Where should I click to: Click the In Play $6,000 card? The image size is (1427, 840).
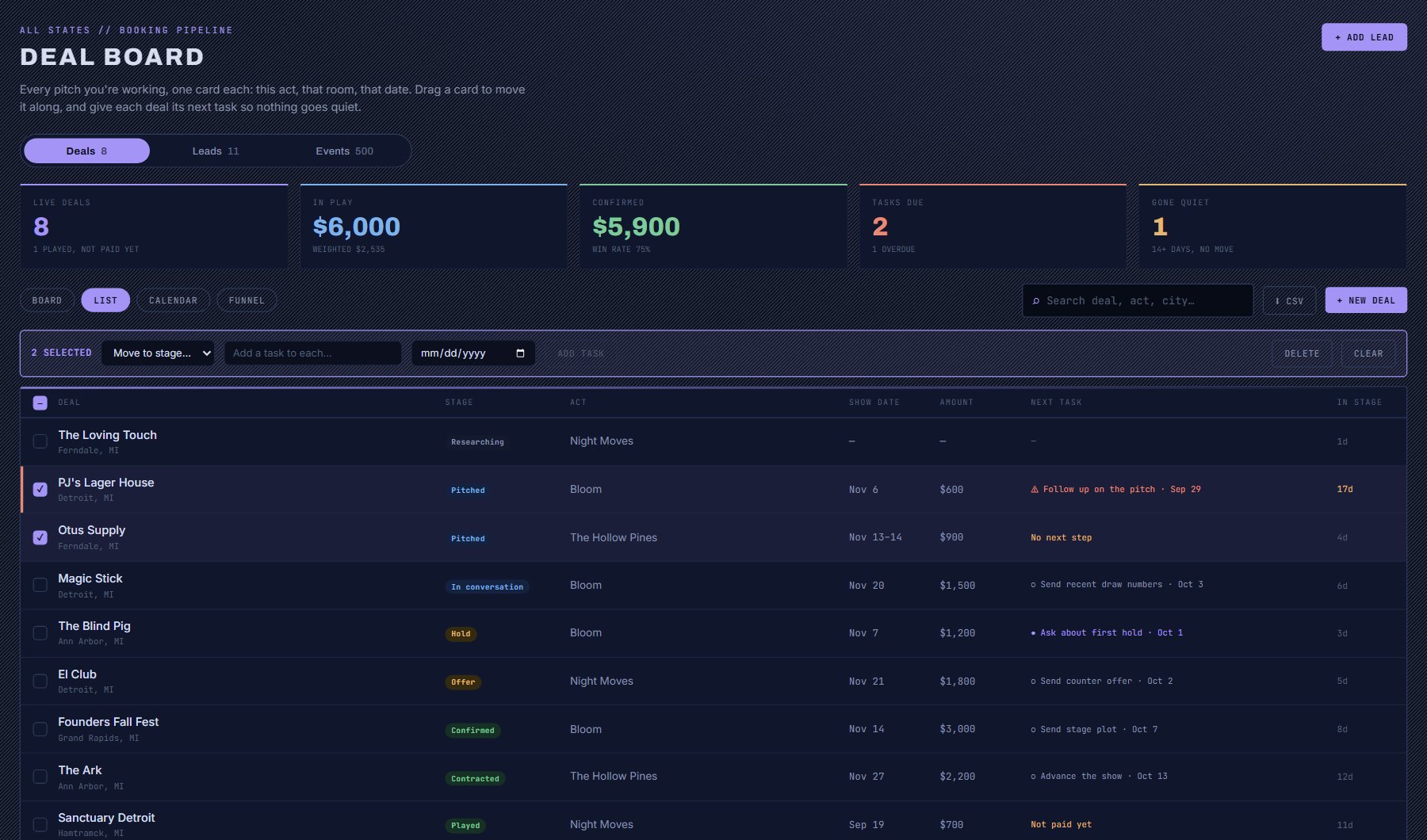[x=434, y=226]
